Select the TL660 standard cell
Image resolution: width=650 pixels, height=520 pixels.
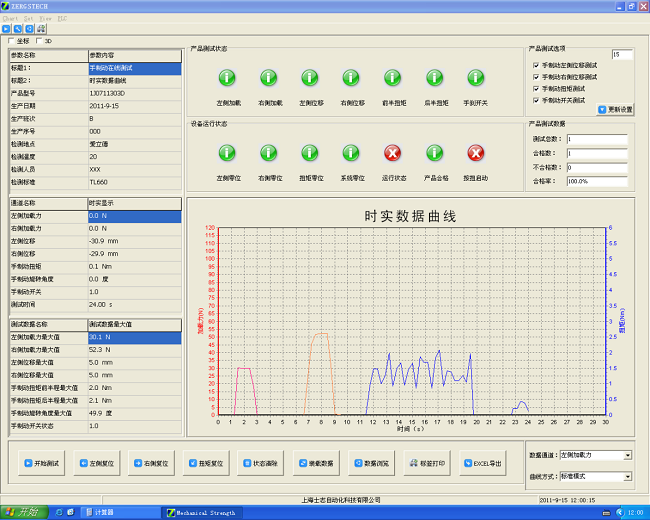[x=135, y=182]
